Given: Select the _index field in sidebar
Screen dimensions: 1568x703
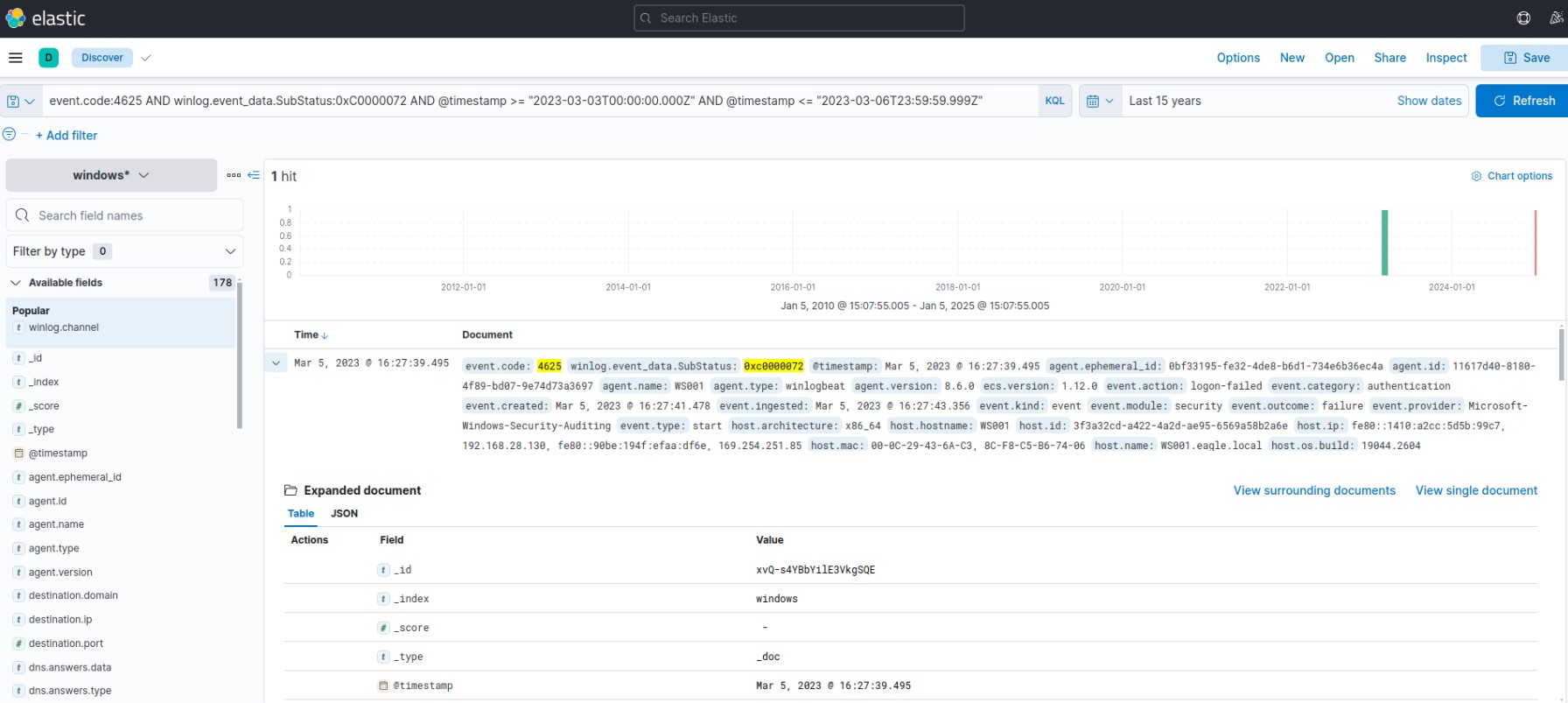Looking at the screenshot, I should [44, 382].
